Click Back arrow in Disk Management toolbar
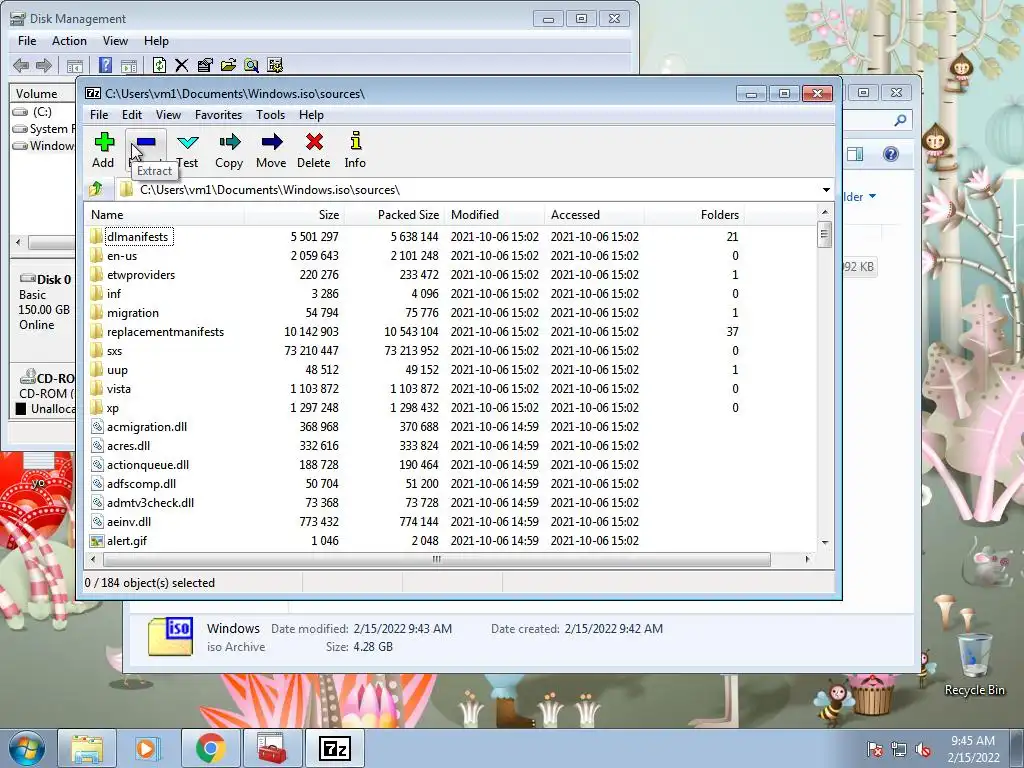The image size is (1024, 768). click(x=21, y=65)
